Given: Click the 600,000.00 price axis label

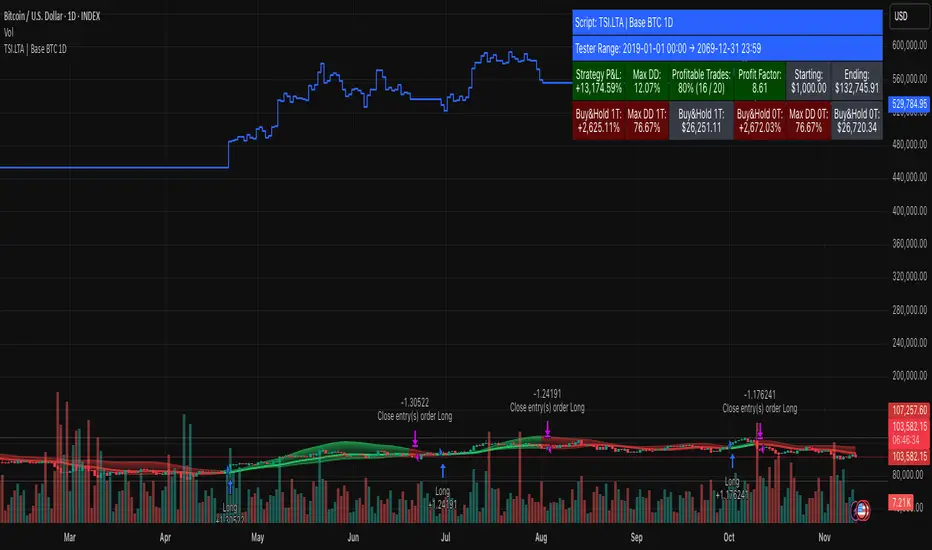Looking at the screenshot, I should coord(909,45).
